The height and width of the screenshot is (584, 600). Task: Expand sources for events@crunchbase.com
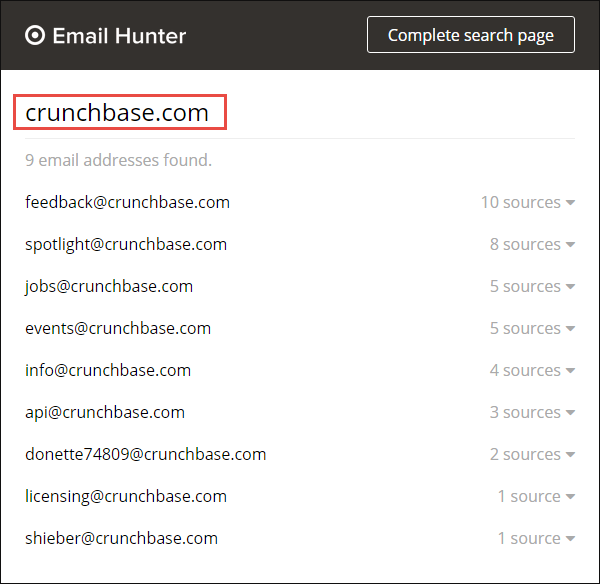tap(531, 328)
